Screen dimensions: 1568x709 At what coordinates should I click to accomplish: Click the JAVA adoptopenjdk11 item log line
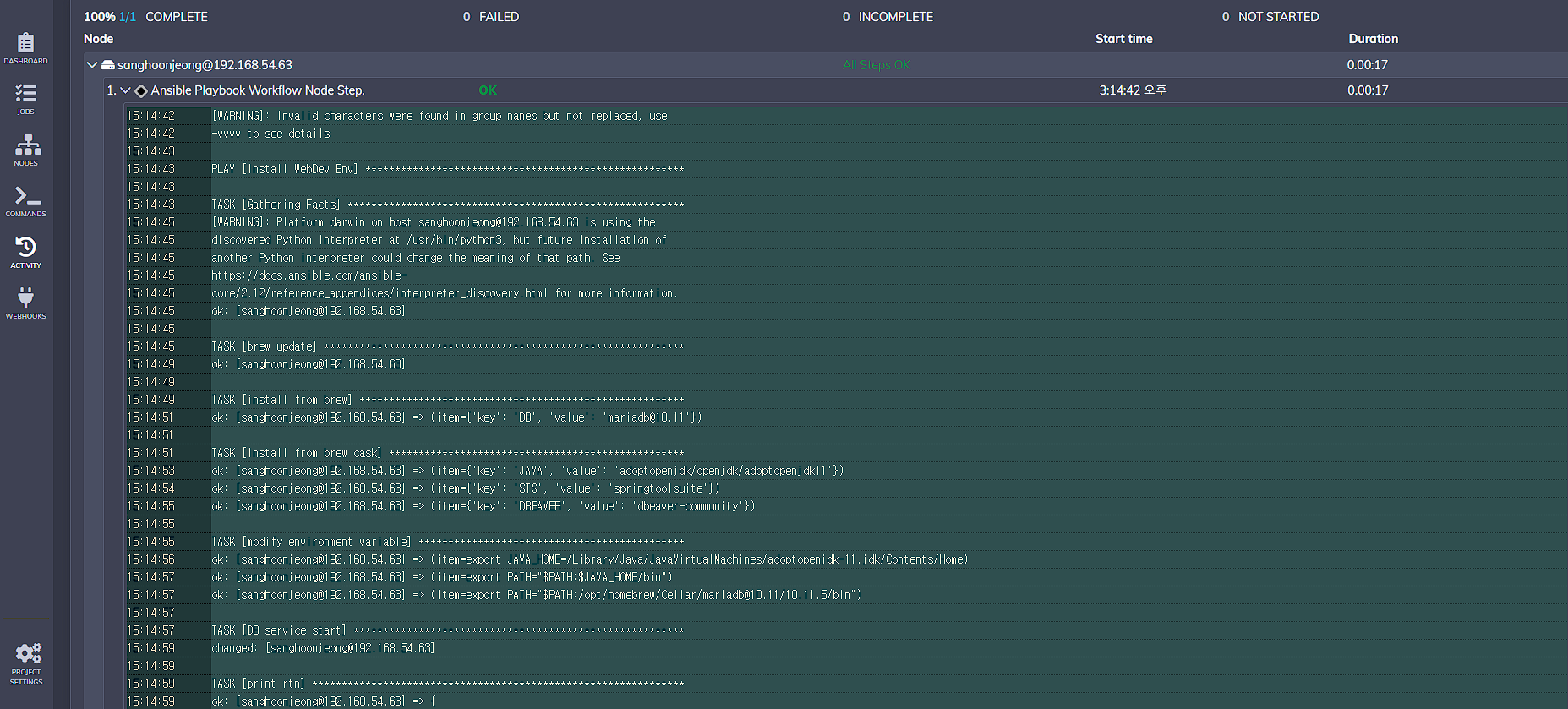[x=527, y=471]
